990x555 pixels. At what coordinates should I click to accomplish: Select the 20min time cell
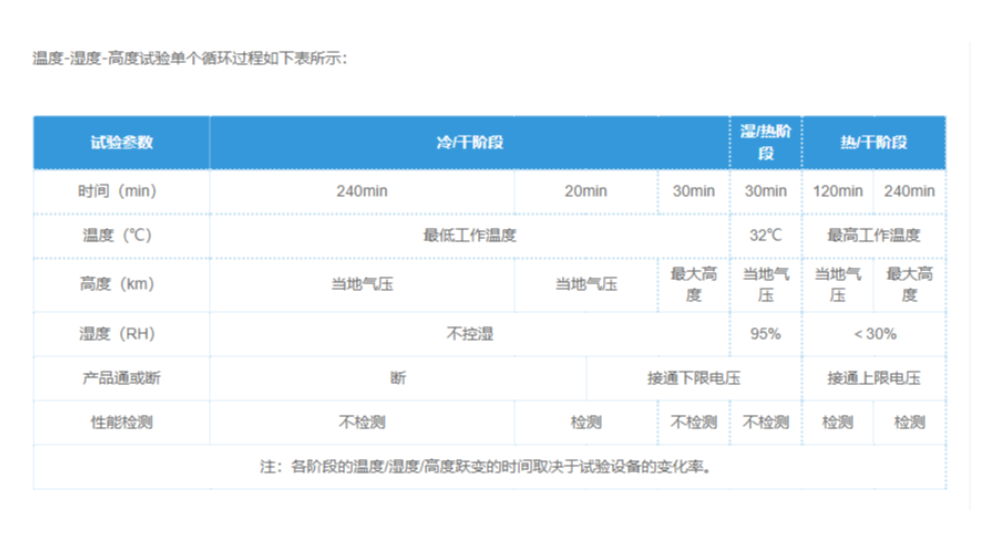585,191
